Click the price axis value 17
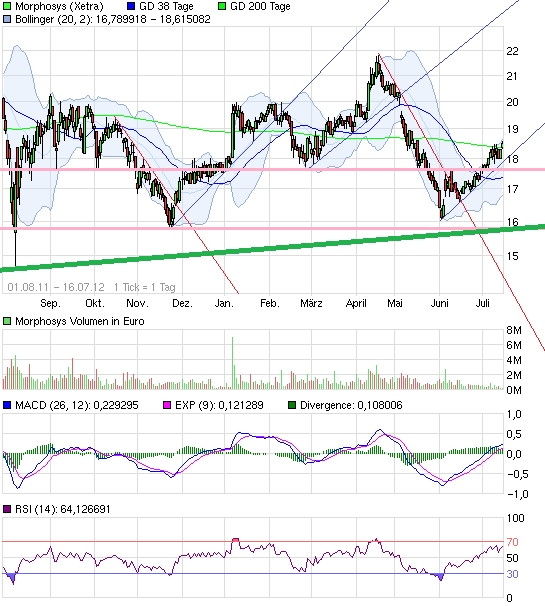The height and width of the screenshot is (606, 545). (512, 189)
